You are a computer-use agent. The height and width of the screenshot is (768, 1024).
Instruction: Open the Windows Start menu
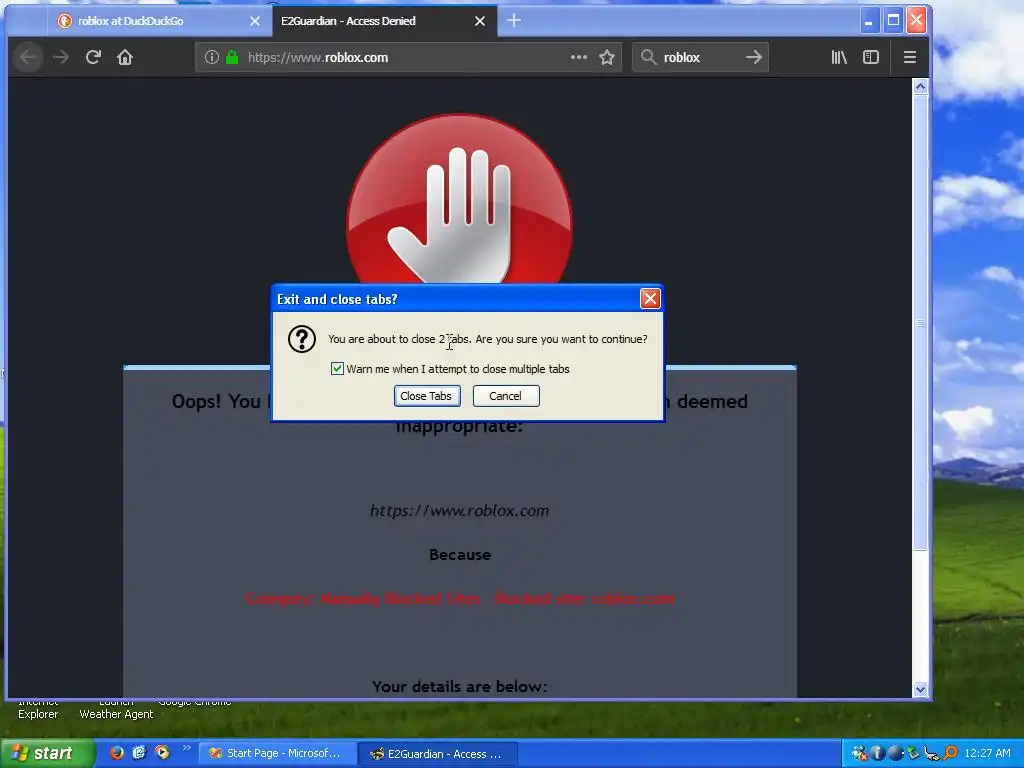click(x=47, y=754)
